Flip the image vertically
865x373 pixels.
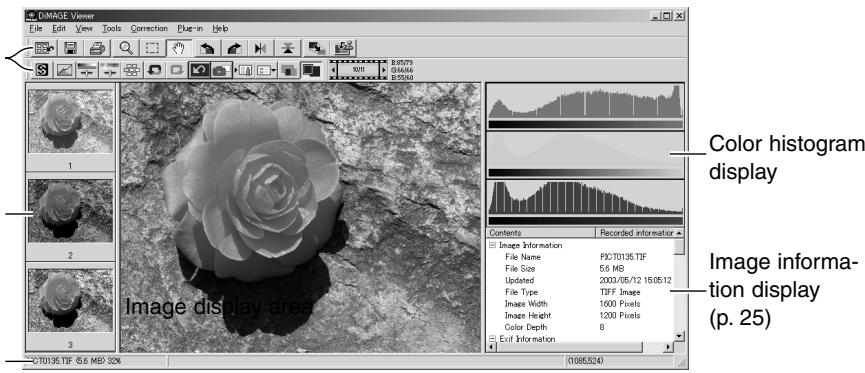coord(287,48)
